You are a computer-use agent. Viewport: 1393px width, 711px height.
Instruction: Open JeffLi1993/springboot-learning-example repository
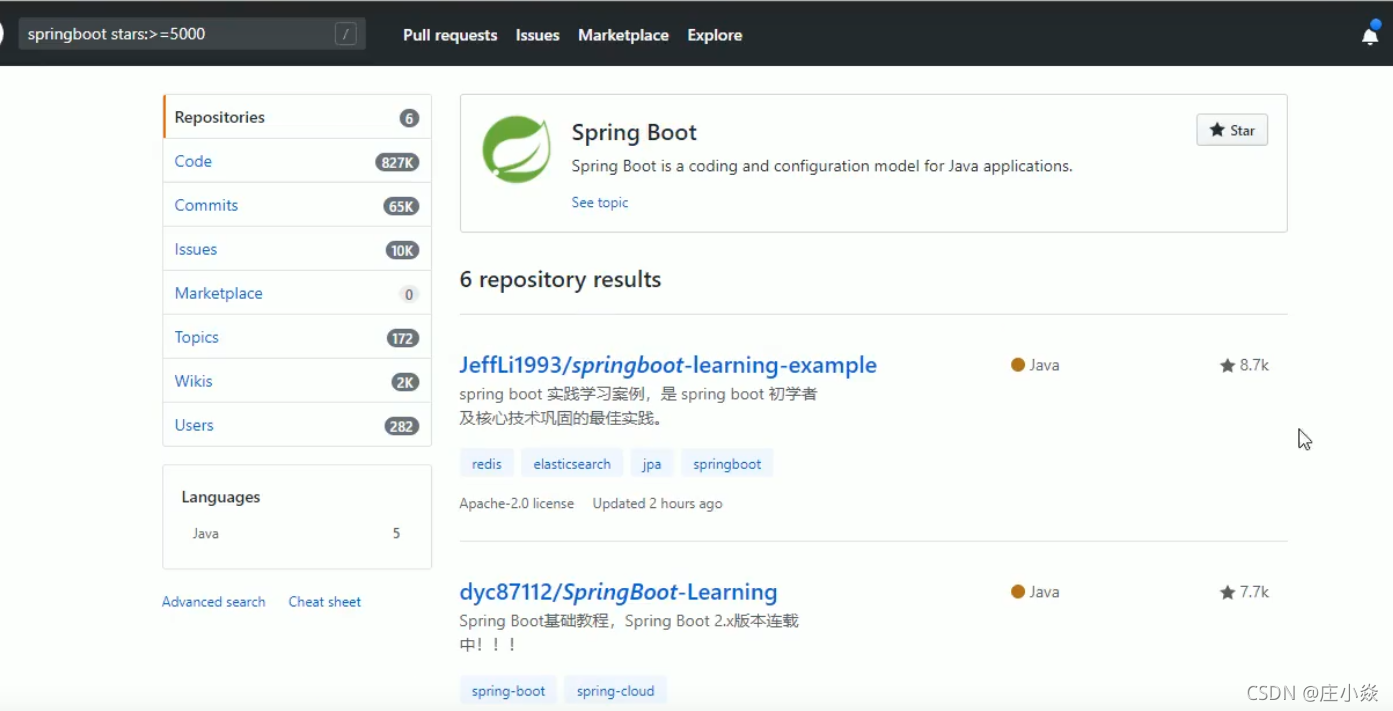coord(668,365)
